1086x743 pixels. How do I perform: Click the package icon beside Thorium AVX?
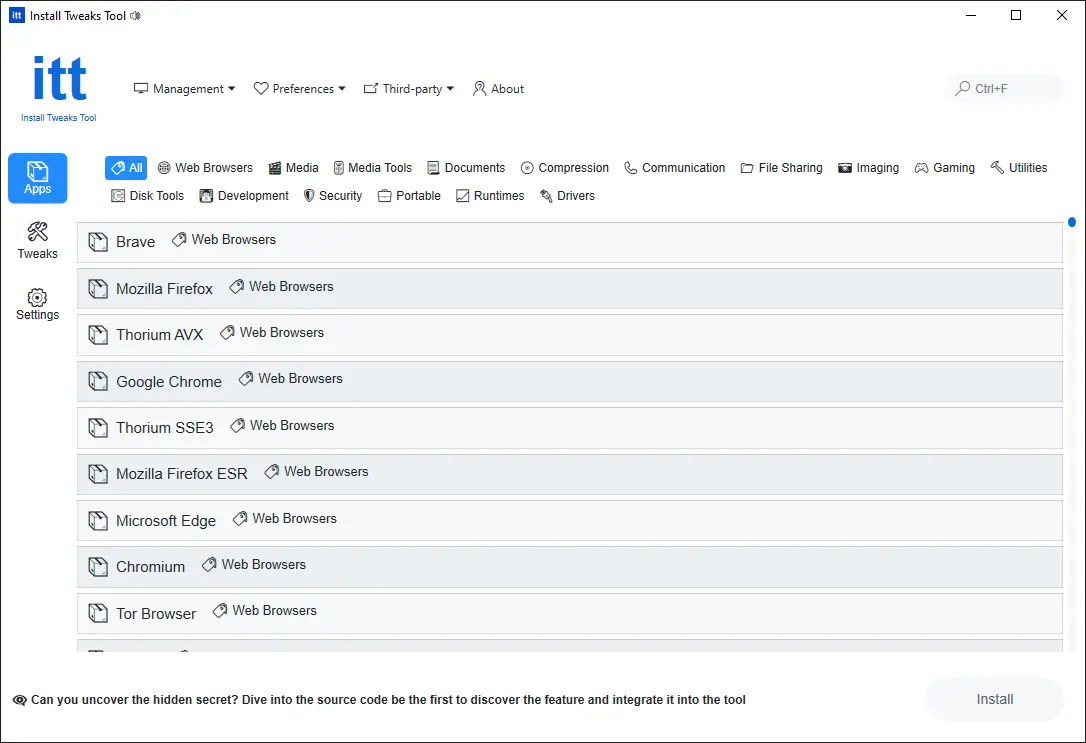coord(98,335)
